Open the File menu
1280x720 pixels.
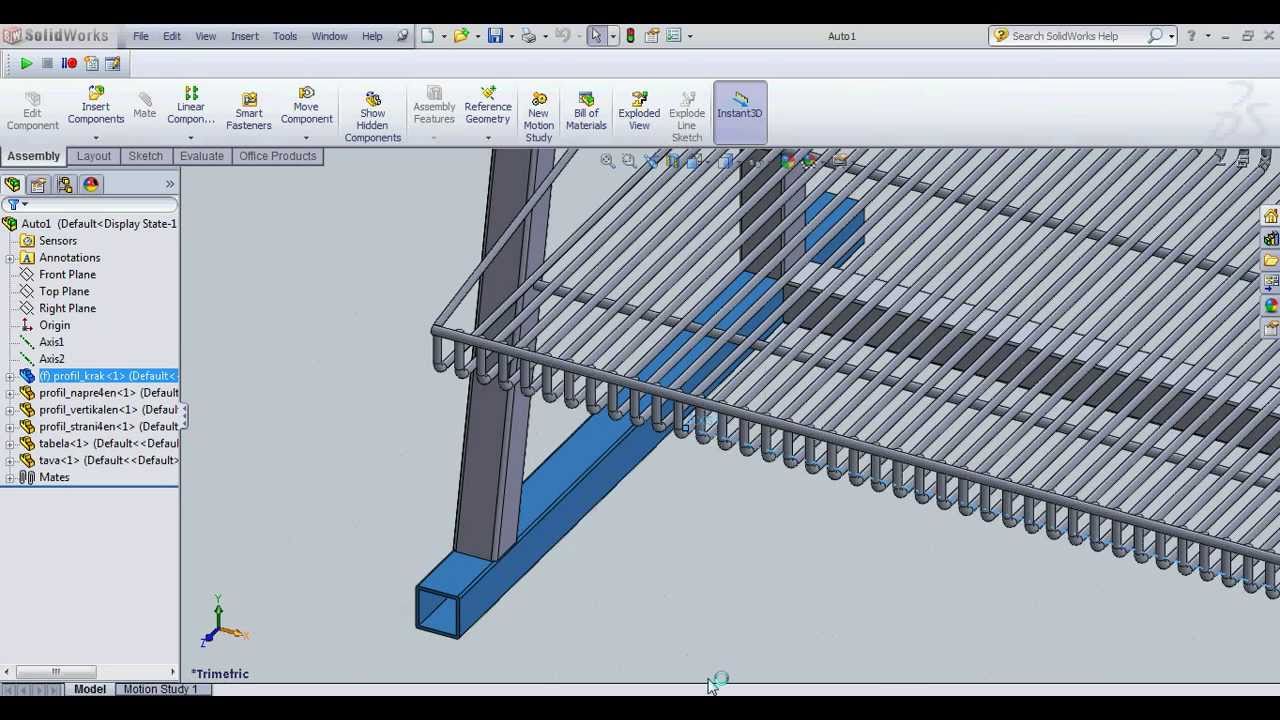point(141,36)
